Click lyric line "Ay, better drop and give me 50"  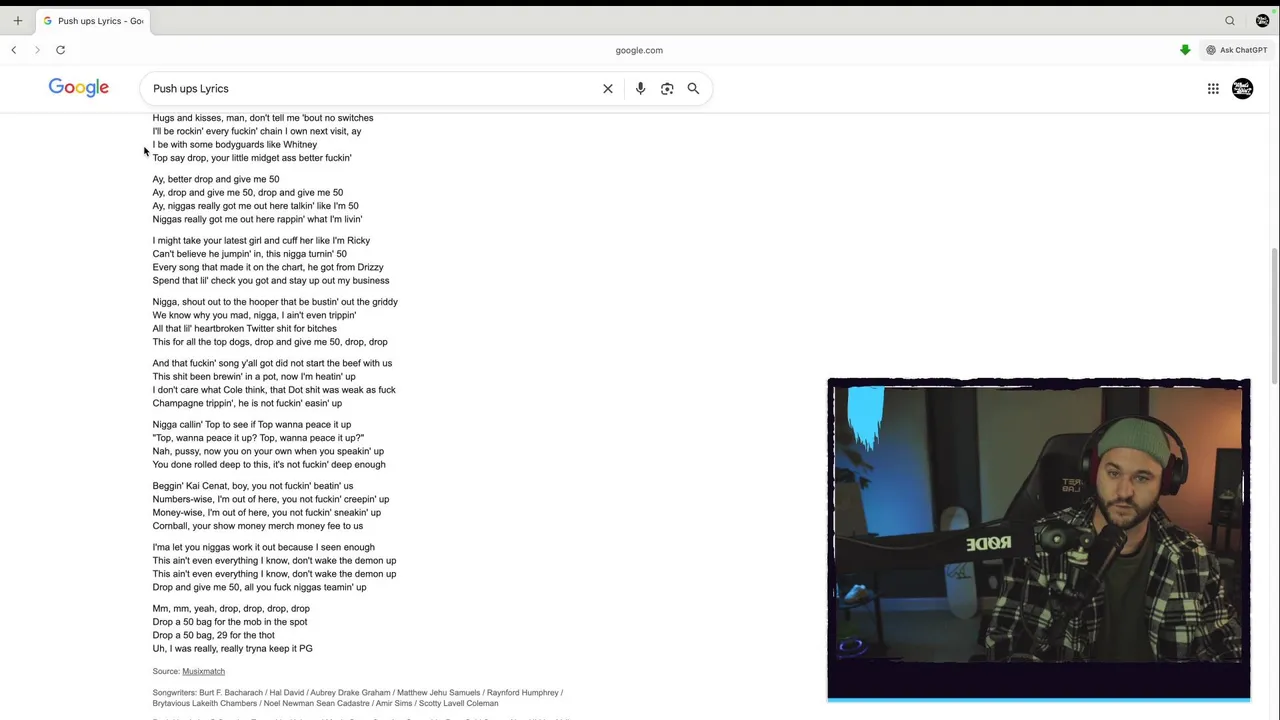(216, 179)
